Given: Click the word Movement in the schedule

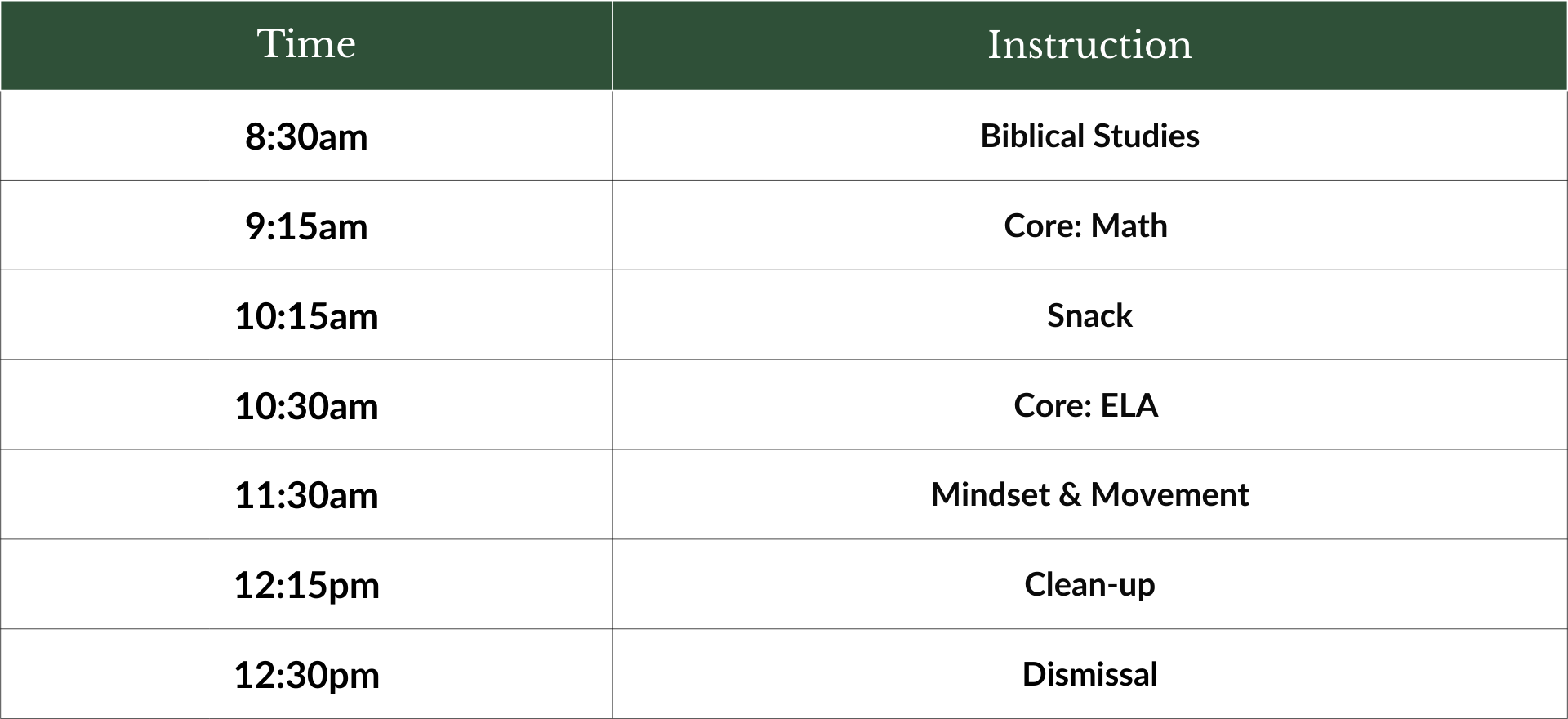Looking at the screenshot, I should (x=1169, y=494).
